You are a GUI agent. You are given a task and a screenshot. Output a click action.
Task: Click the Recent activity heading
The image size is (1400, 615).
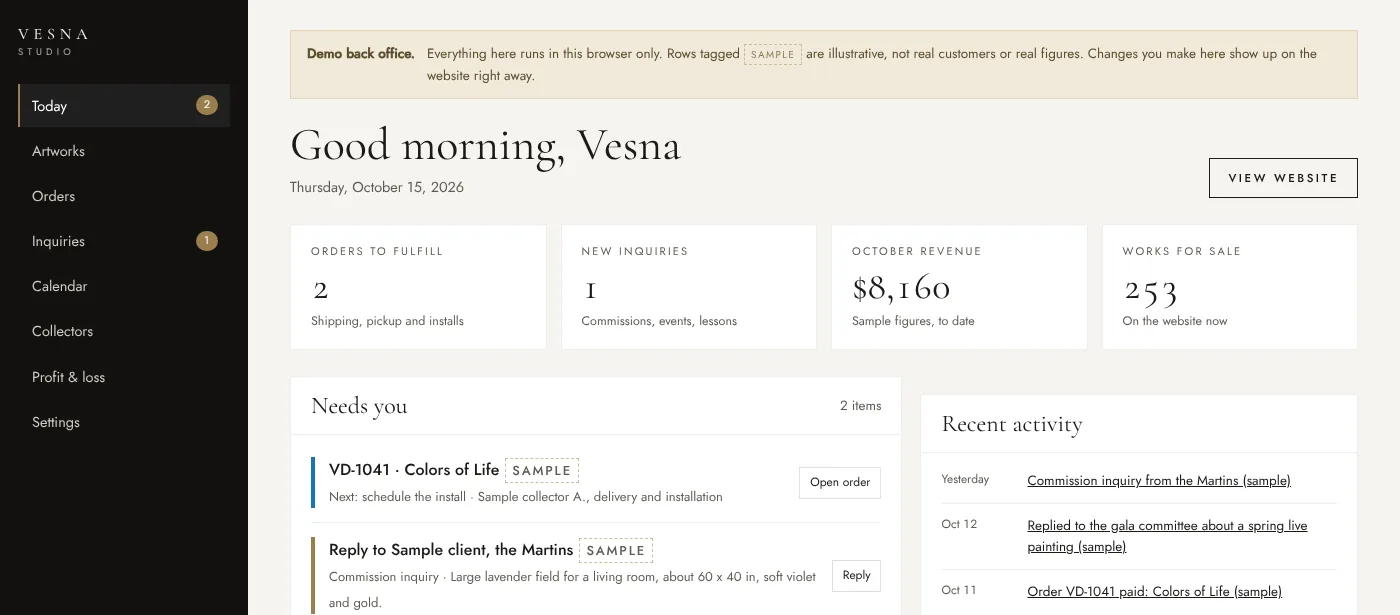click(x=1012, y=424)
